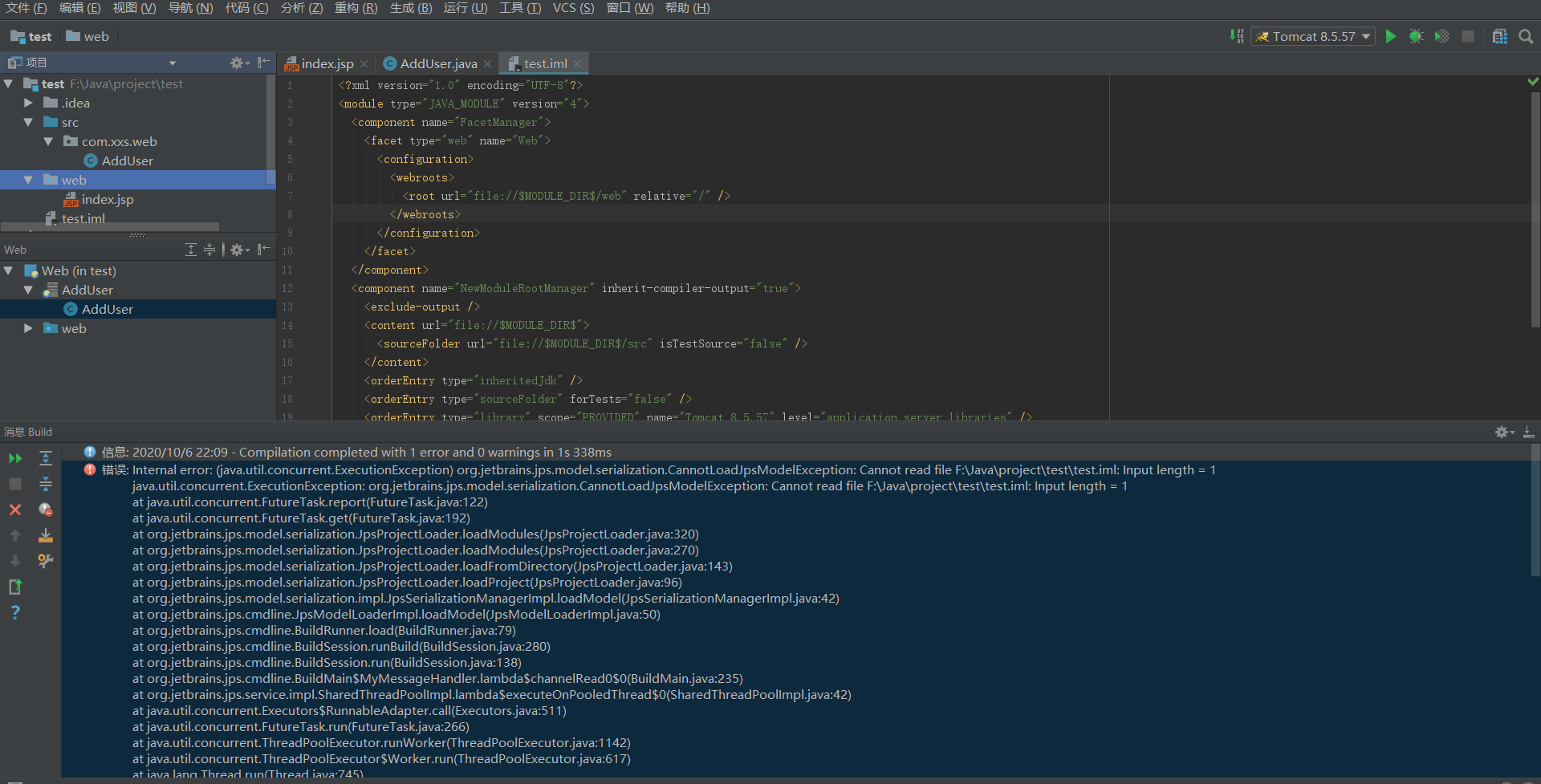Rerun build with green double-arrow icon
The image size is (1541, 784).
(15, 458)
